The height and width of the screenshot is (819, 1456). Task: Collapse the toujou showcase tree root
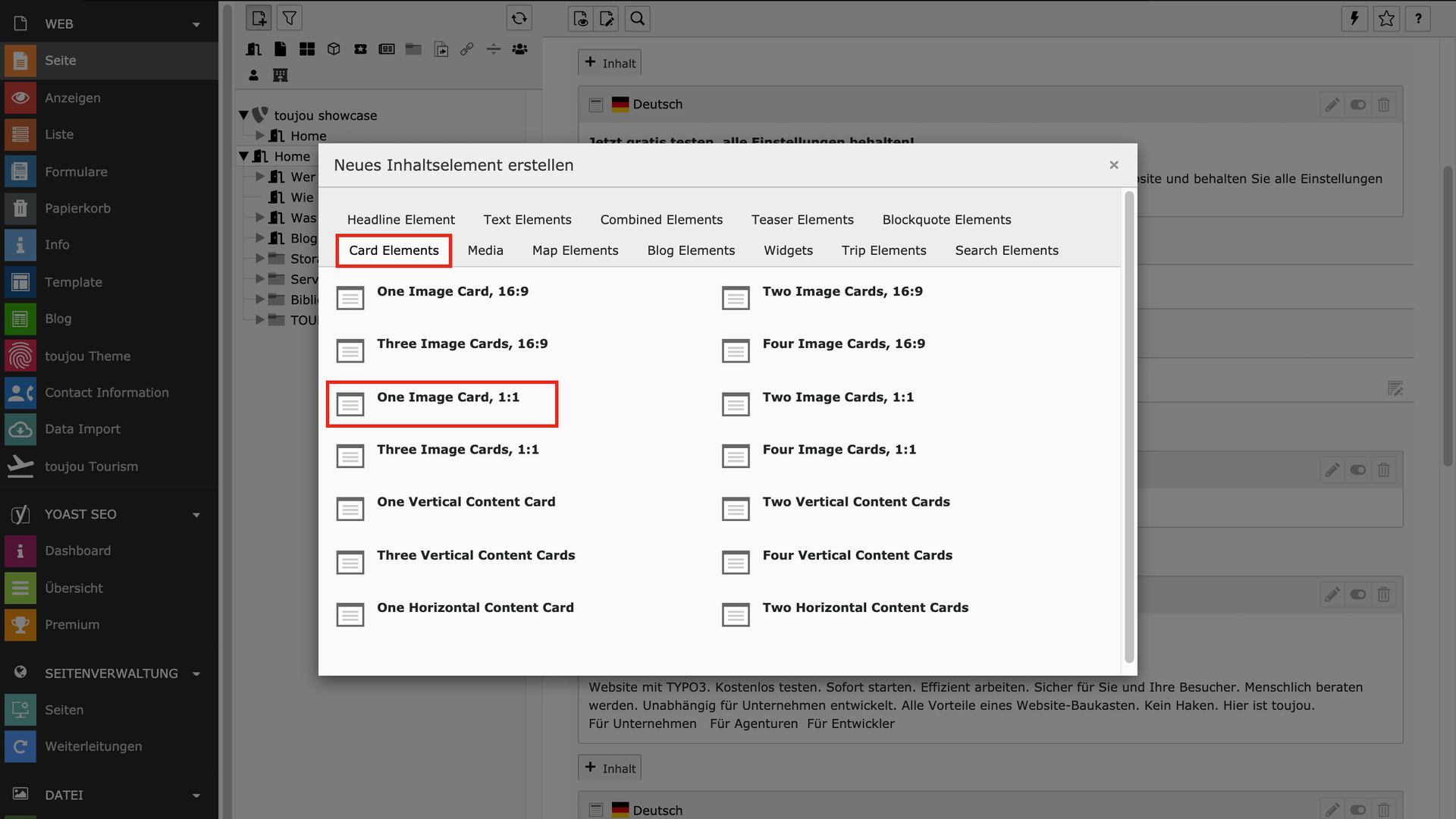243,115
